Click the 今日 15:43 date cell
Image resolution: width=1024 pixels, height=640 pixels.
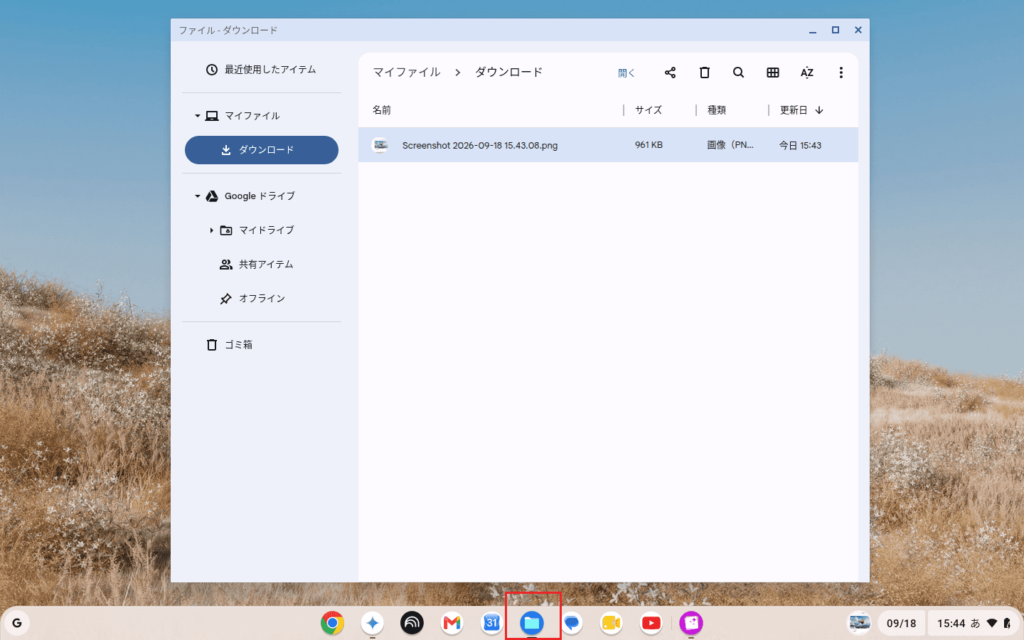point(800,145)
